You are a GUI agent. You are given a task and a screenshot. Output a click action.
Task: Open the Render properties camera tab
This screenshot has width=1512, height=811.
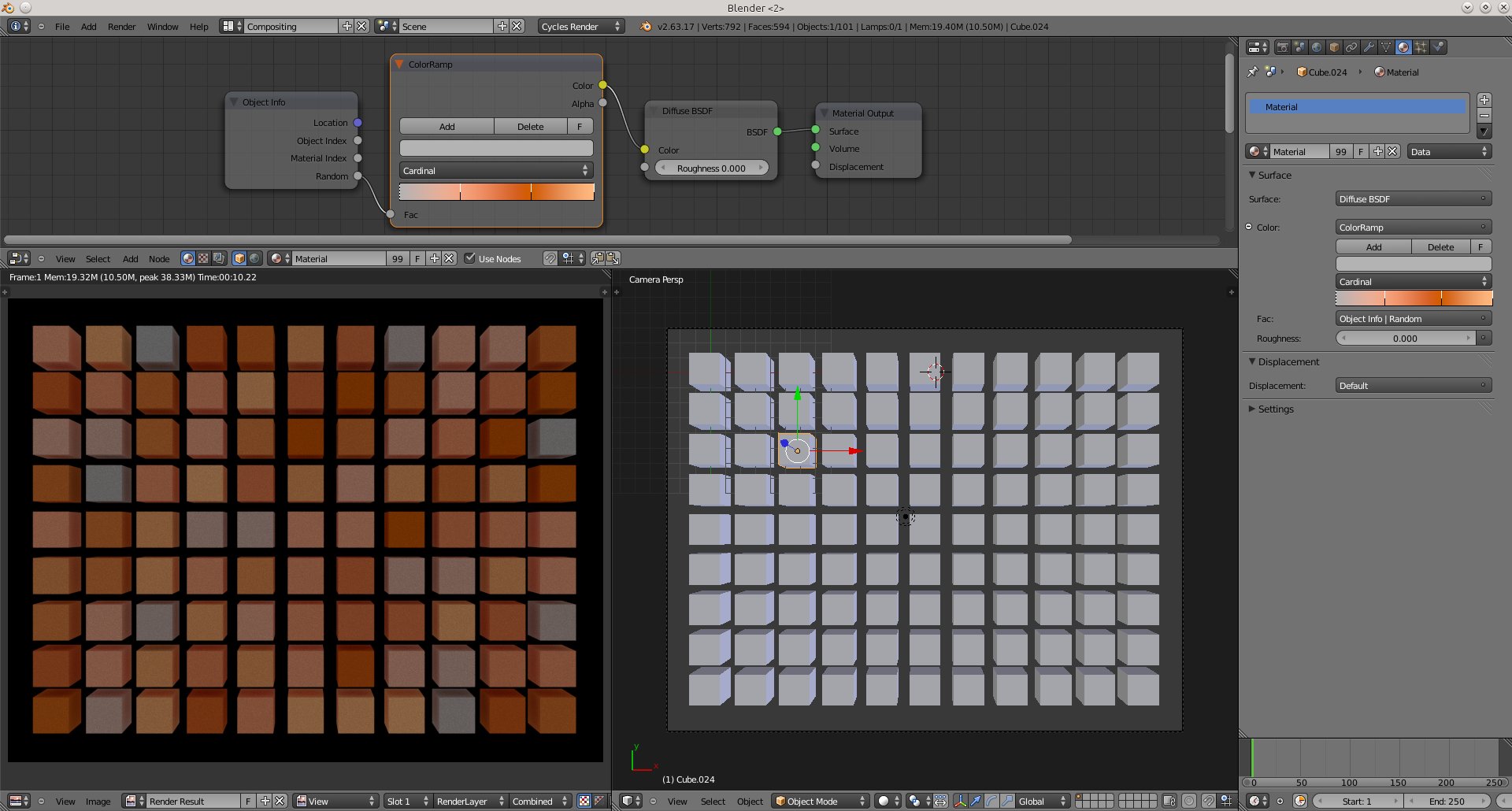click(1283, 47)
